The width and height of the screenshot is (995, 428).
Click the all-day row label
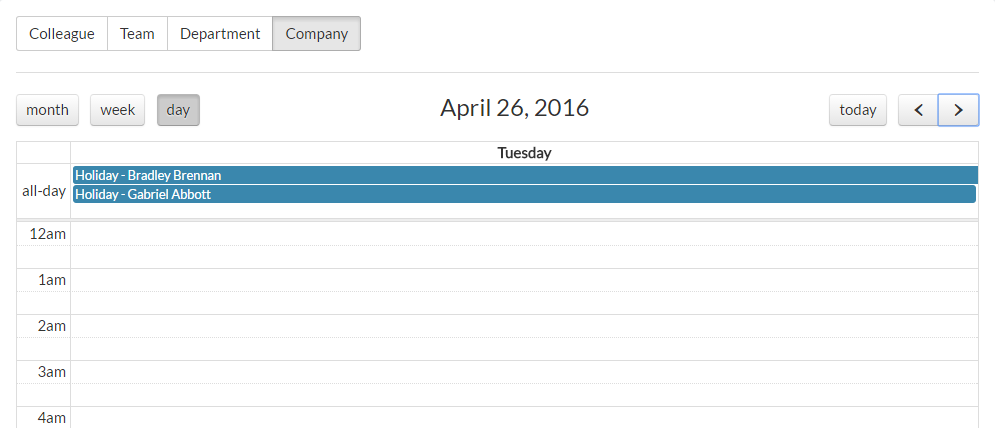44,191
